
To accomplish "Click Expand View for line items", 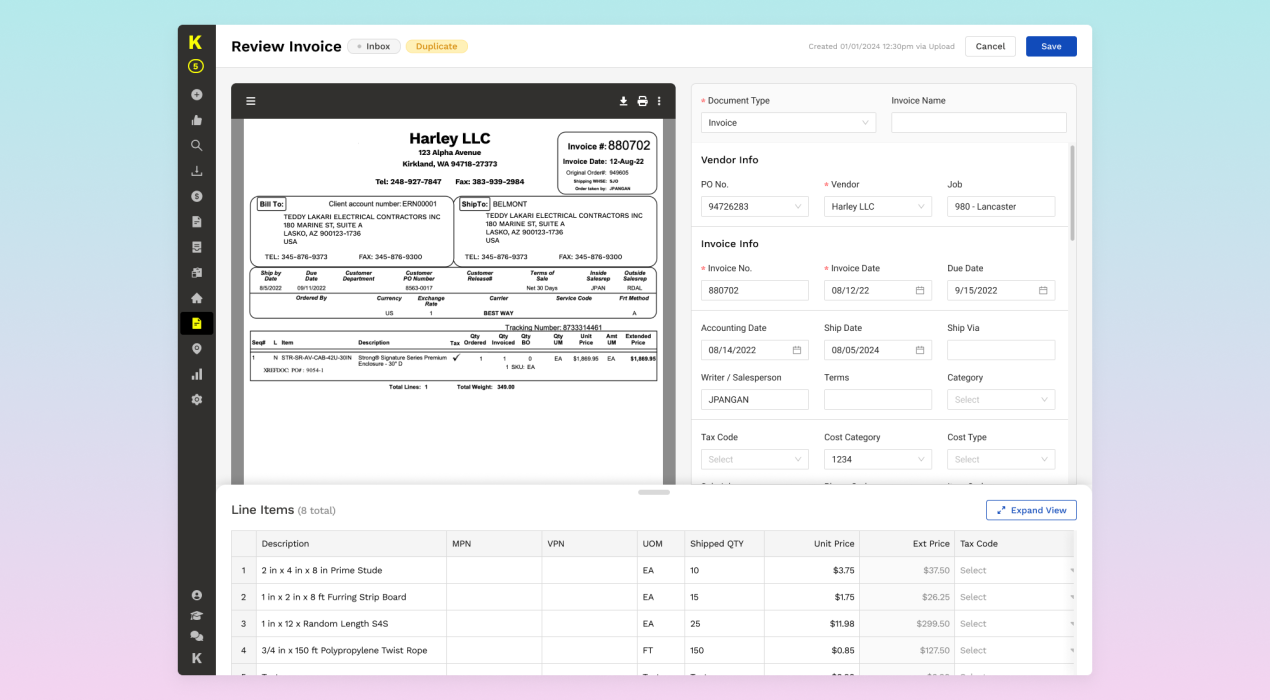I will (1031, 510).
